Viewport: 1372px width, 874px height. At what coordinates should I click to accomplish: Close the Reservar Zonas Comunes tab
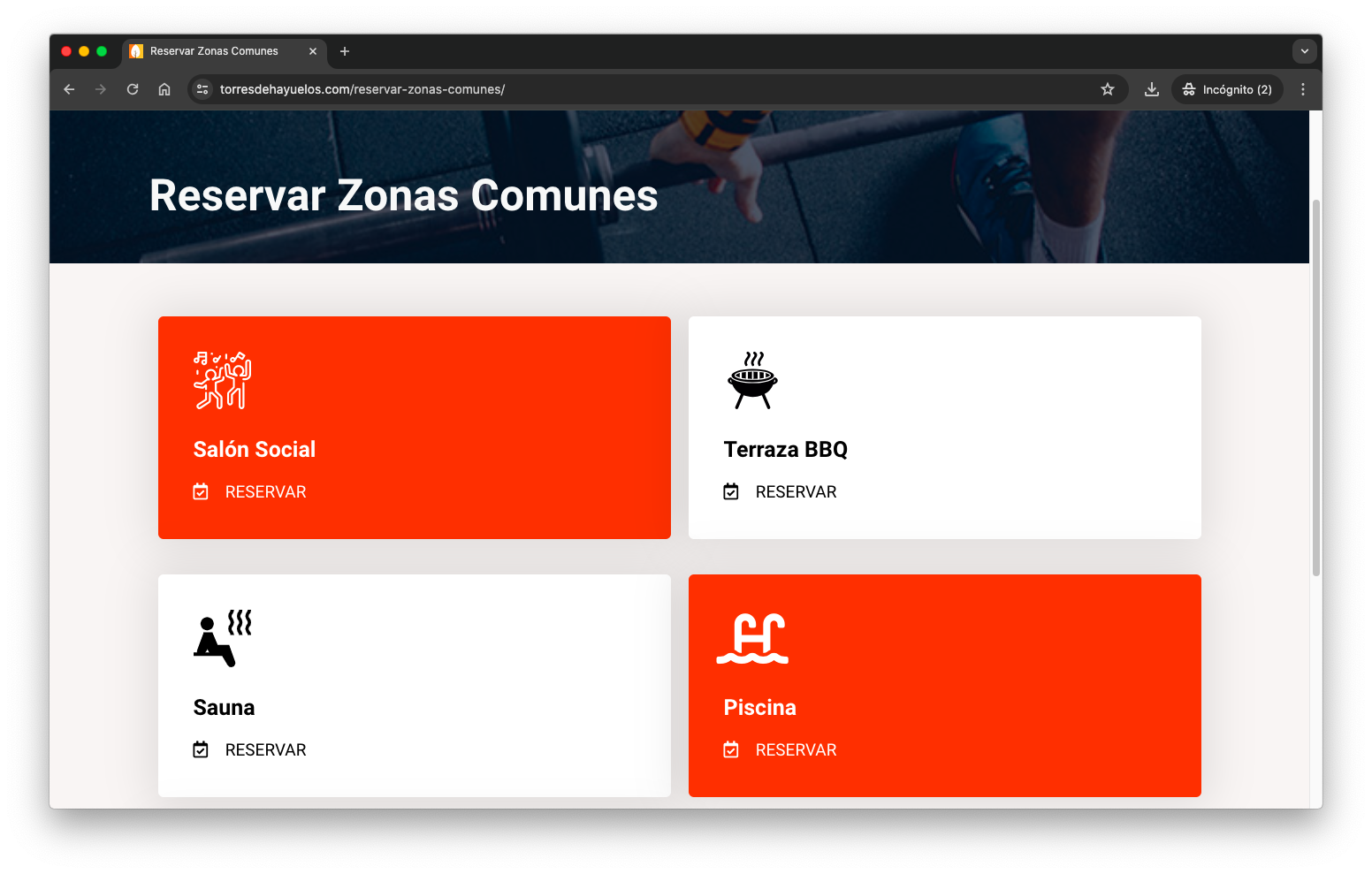pyautogui.click(x=313, y=51)
